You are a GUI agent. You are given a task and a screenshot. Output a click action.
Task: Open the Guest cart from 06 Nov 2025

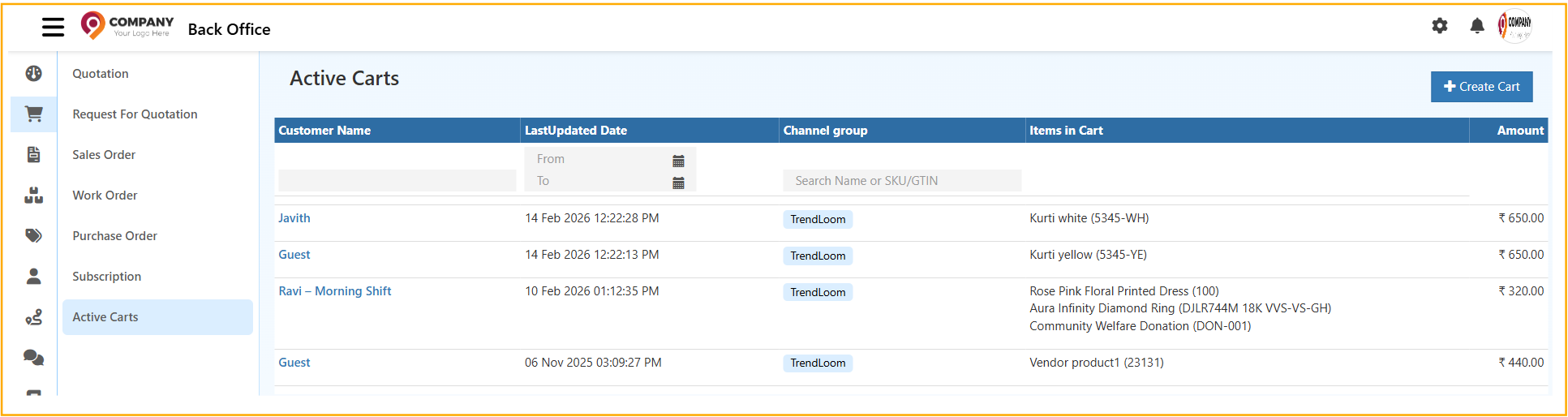[294, 363]
